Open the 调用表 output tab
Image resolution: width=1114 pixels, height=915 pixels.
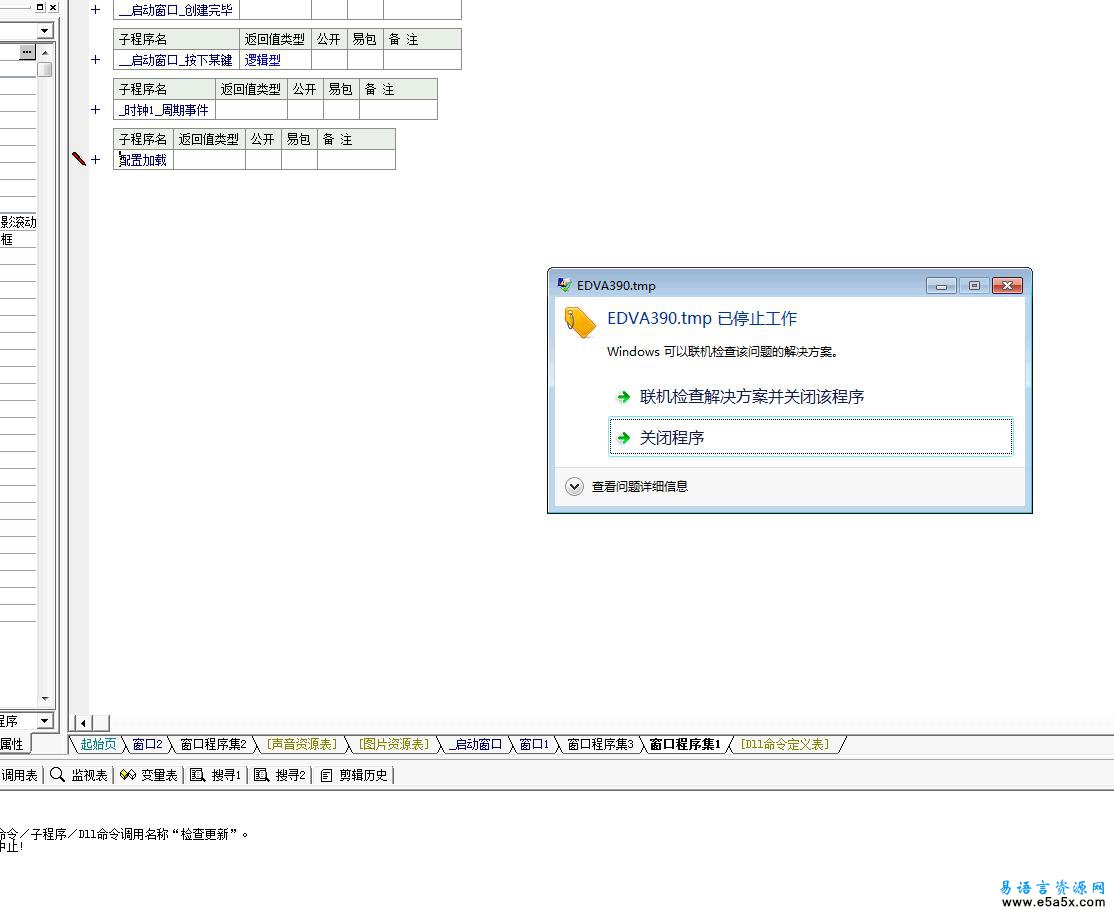pyautogui.click(x=19, y=775)
